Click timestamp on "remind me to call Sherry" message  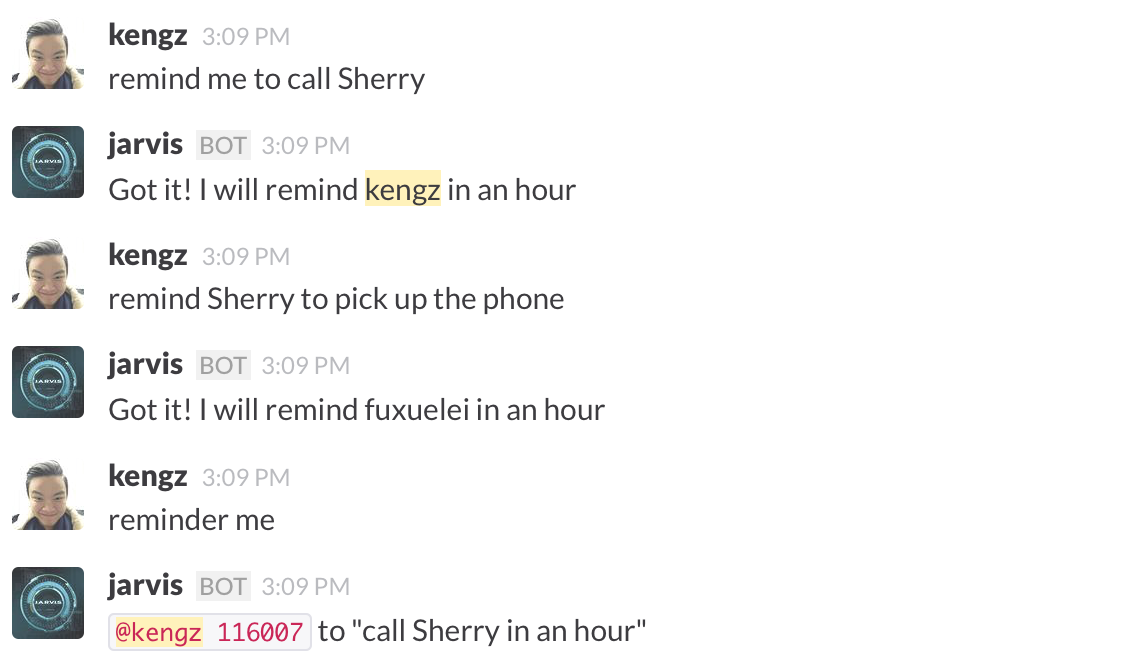point(246,37)
